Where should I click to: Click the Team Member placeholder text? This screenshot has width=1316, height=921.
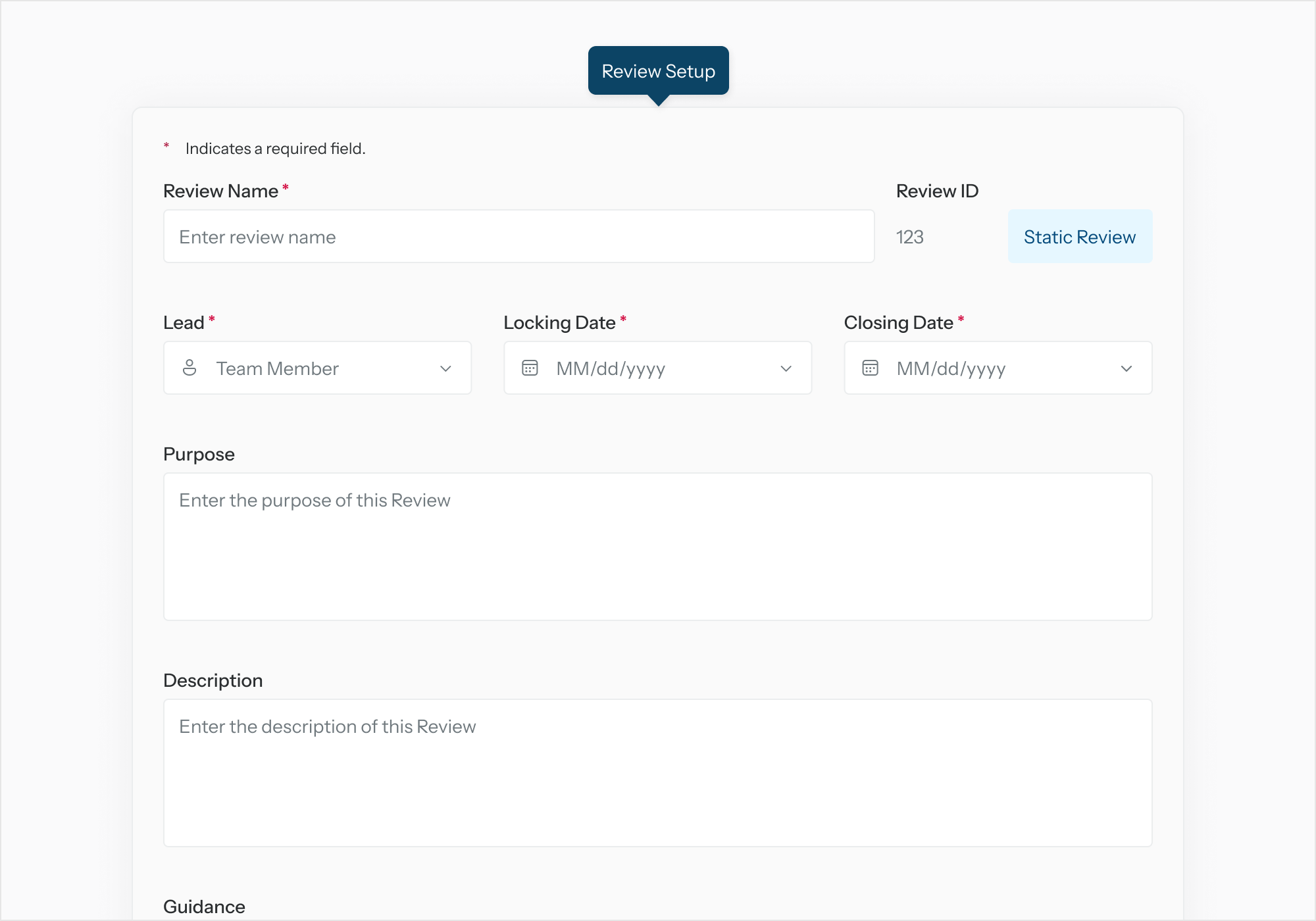277,368
